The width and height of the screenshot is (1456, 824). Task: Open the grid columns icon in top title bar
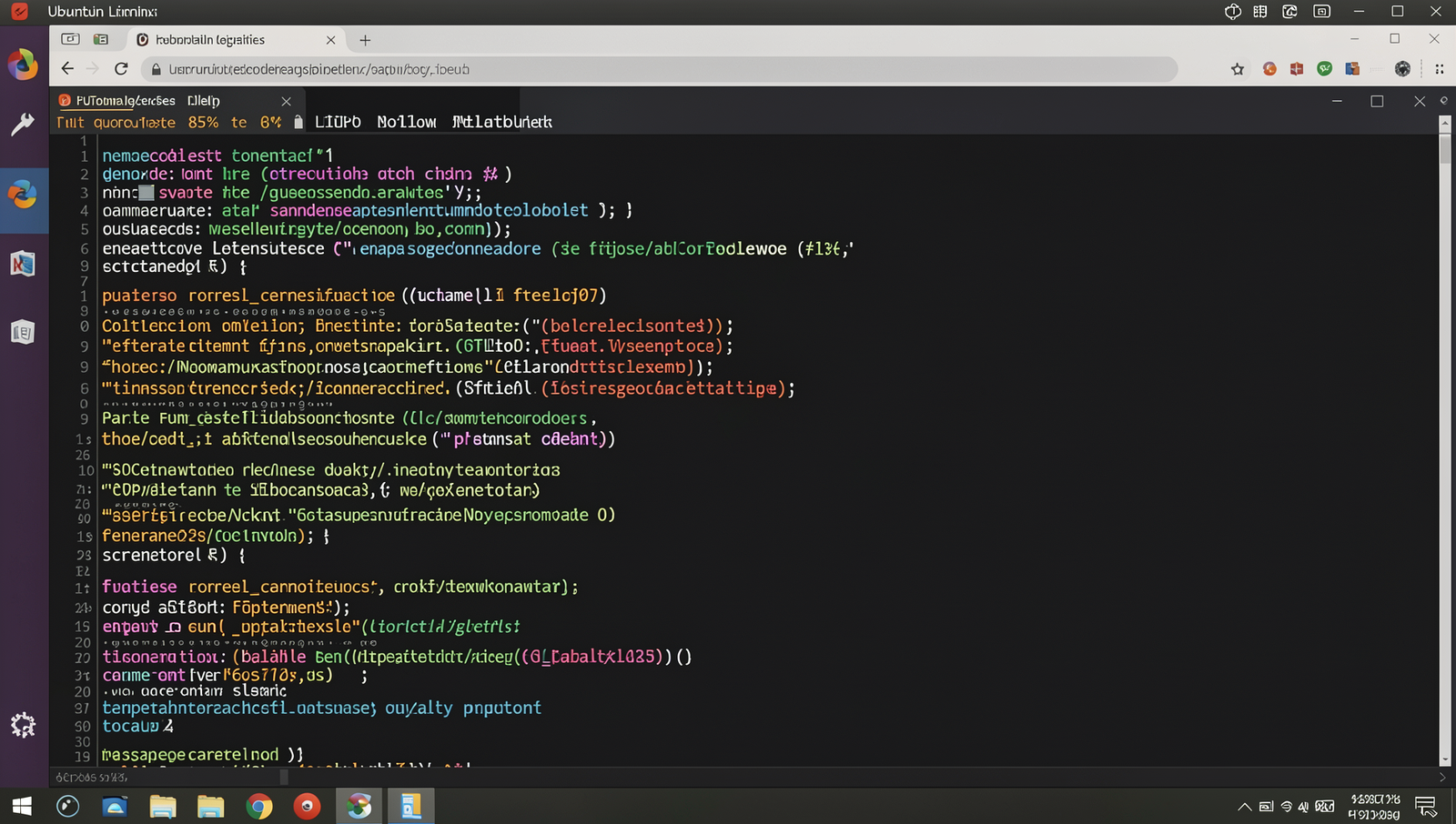coord(1260,12)
